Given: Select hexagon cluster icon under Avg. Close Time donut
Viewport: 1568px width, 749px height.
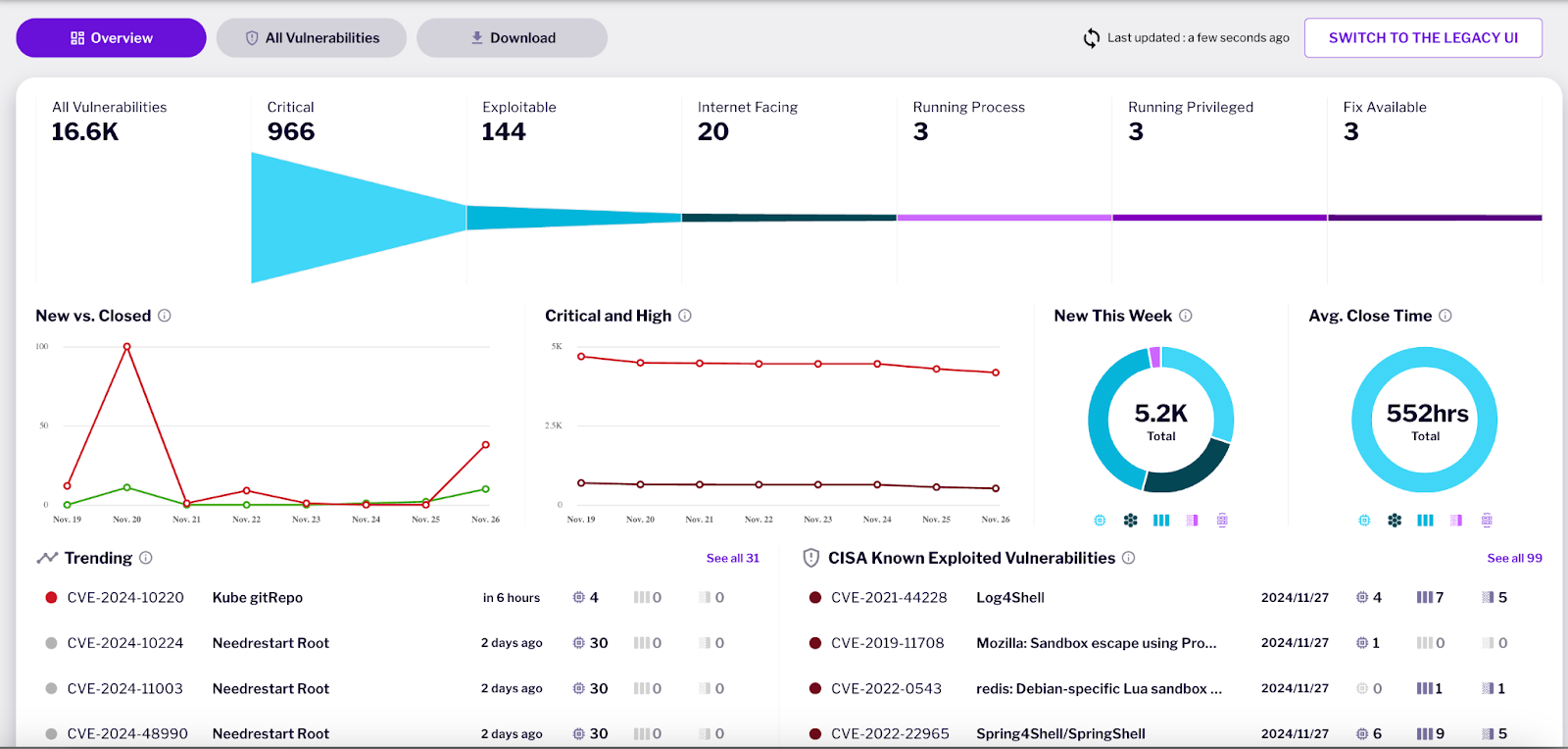Looking at the screenshot, I should [1395, 521].
